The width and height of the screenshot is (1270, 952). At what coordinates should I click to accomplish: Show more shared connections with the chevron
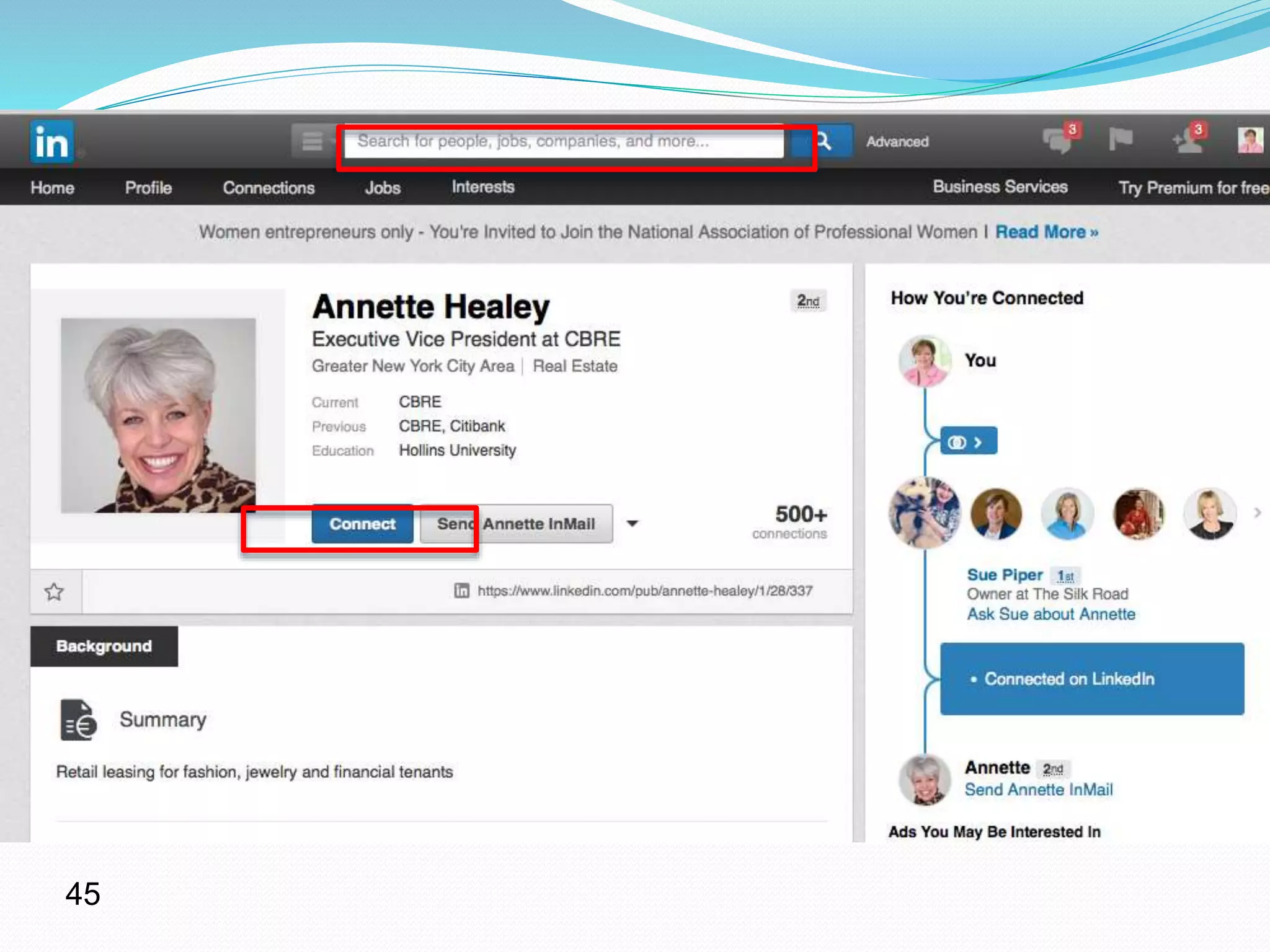point(1257,513)
